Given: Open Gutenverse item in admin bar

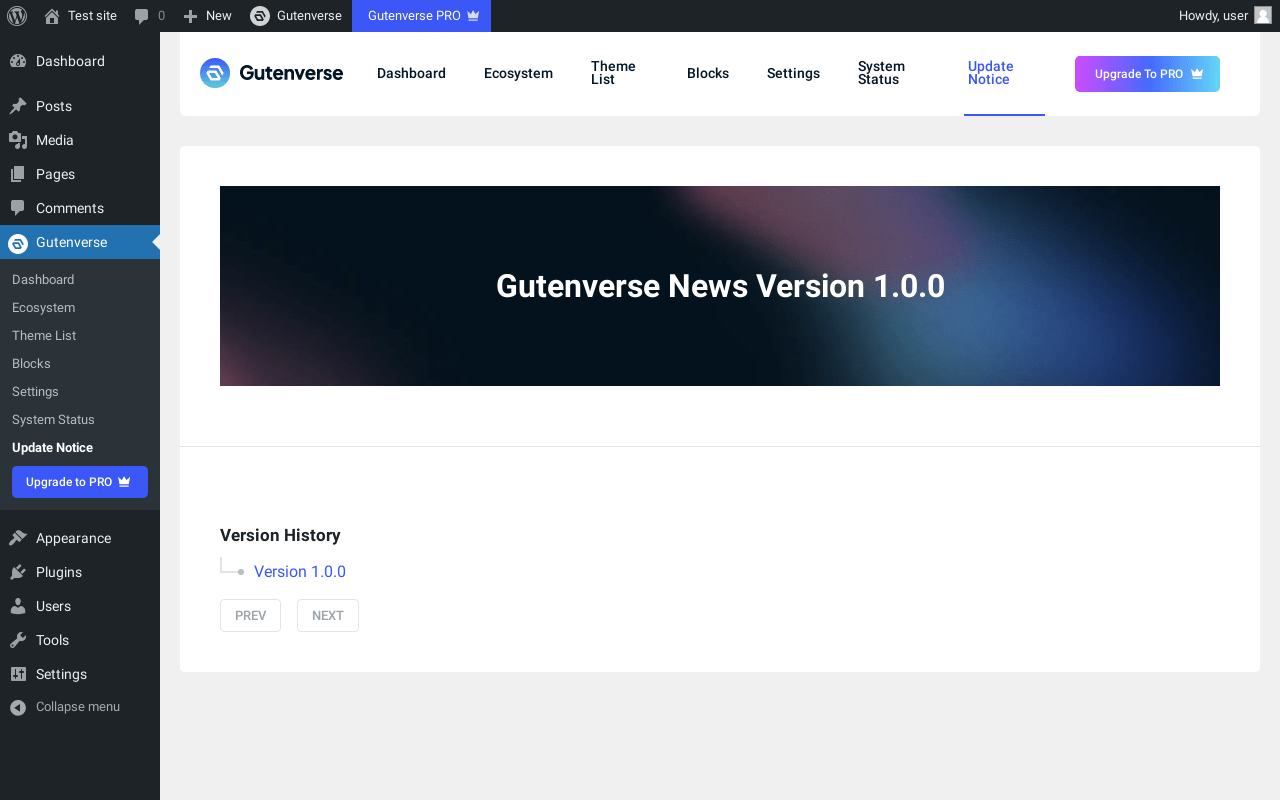Looking at the screenshot, I should (296, 16).
